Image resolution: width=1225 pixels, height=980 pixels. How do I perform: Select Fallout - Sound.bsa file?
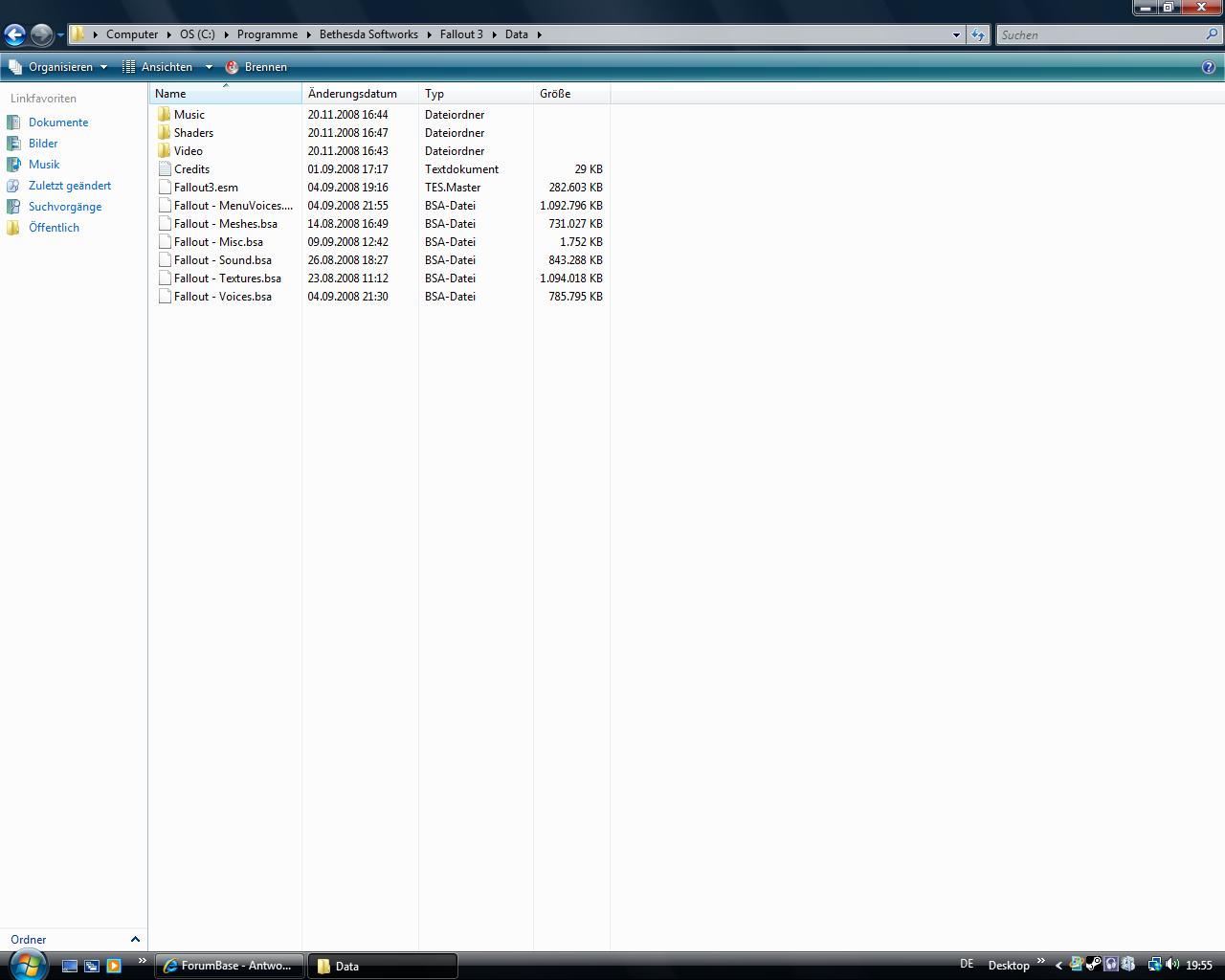tap(223, 260)
